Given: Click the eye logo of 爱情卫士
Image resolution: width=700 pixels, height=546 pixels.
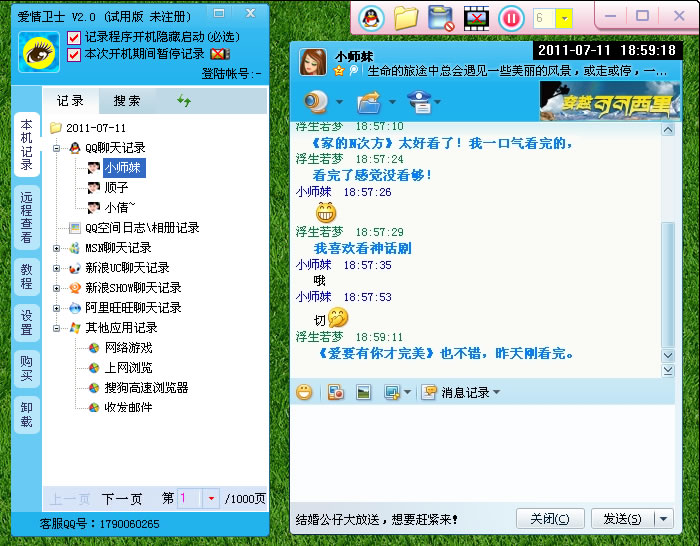Looking at the screenshot, I should tap(39, 52).
